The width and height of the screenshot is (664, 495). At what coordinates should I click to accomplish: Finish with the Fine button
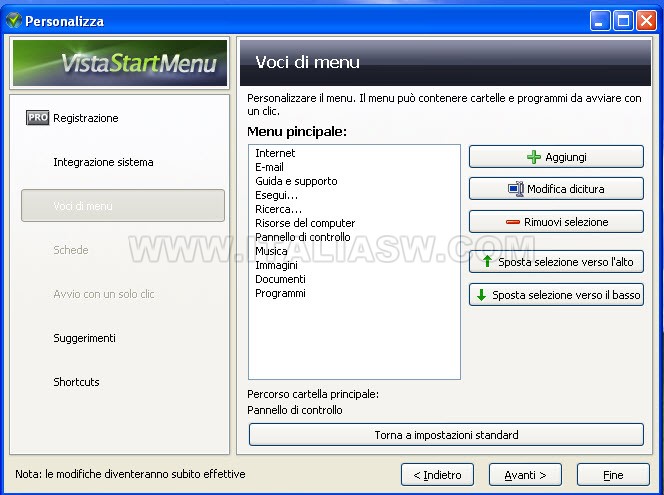click(x=613, y=475)
